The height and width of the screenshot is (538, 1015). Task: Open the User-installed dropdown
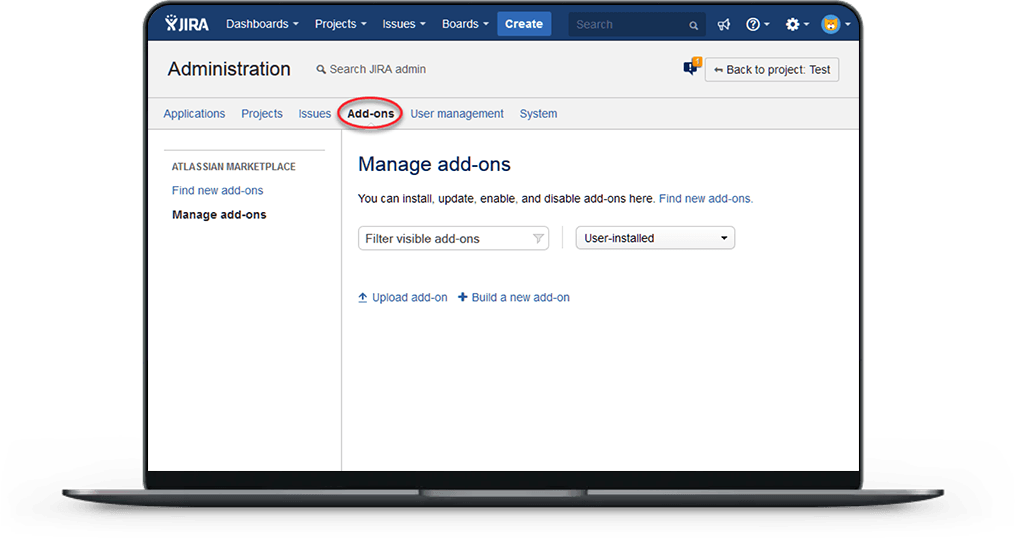tap(655, 238)
